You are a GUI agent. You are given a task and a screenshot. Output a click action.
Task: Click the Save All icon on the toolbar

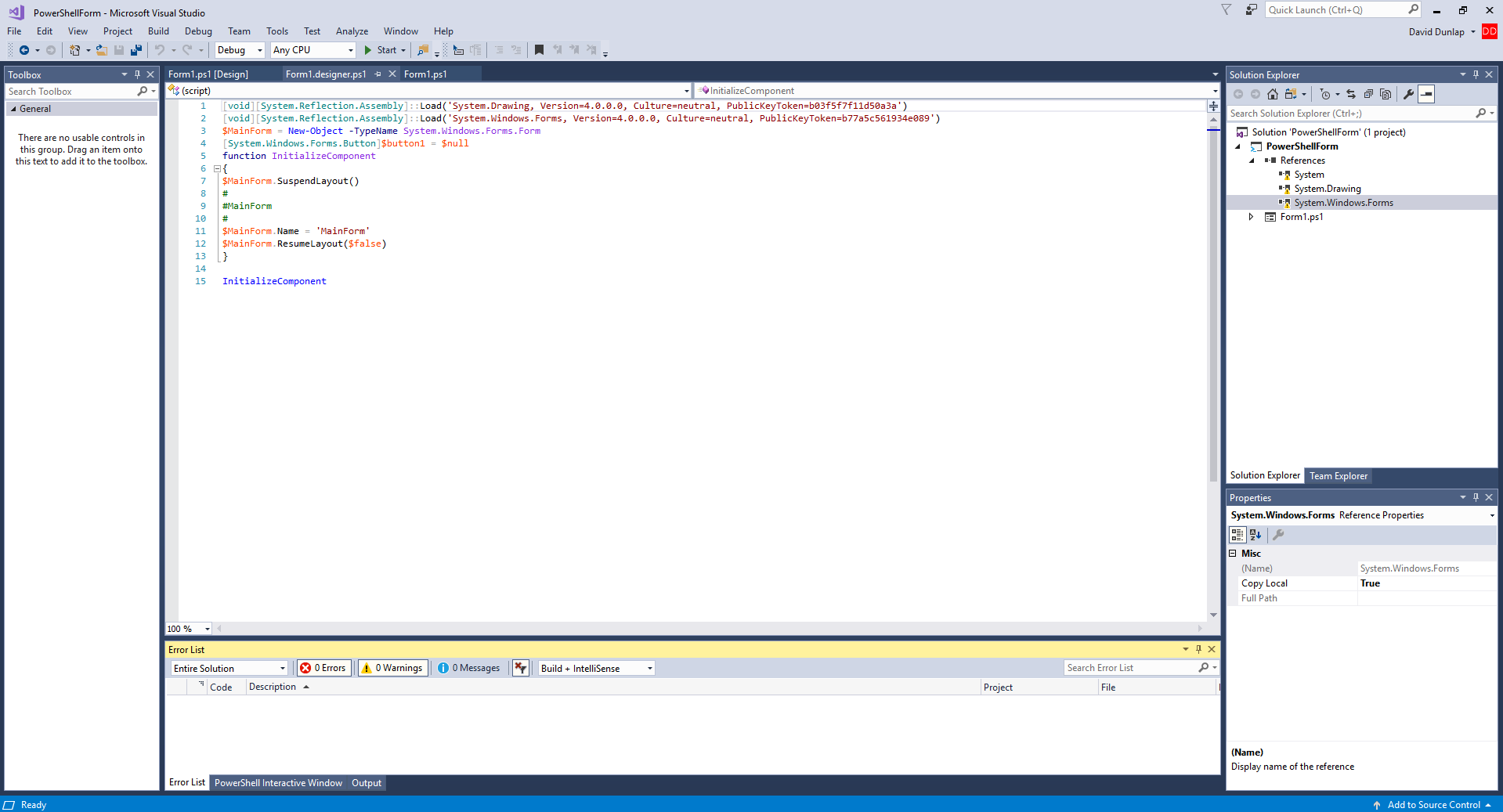point(135,49)
